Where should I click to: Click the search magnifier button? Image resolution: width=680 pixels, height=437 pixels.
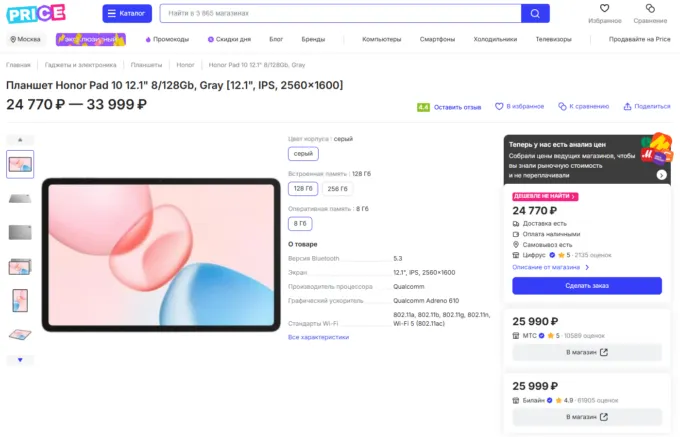tap(535, 13)
